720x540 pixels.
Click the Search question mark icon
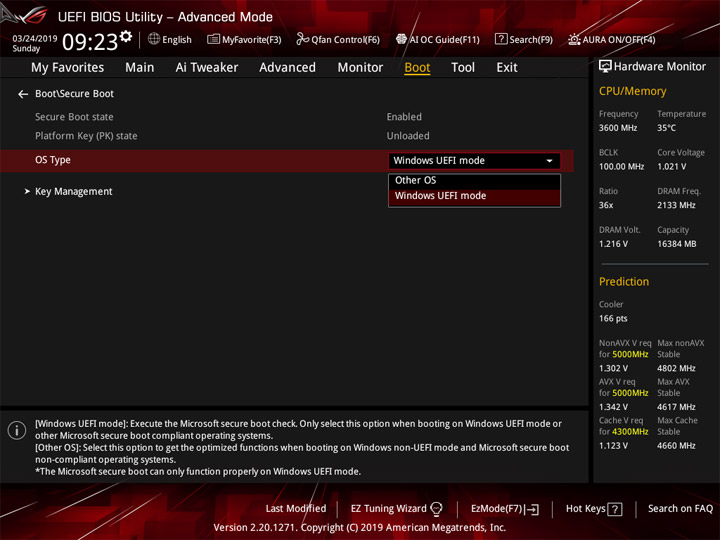point(501,39)
